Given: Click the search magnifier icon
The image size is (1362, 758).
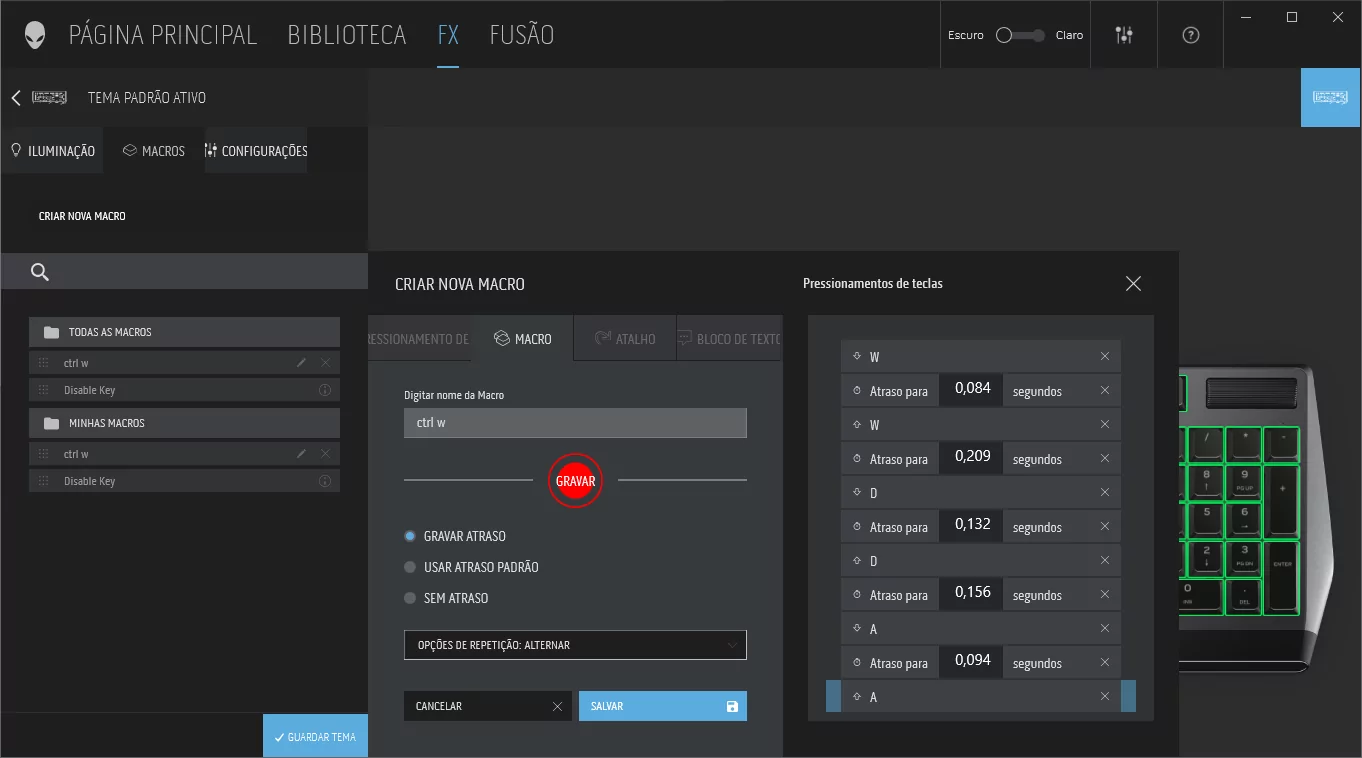Looking at the screenshot, I should [40, 272].
